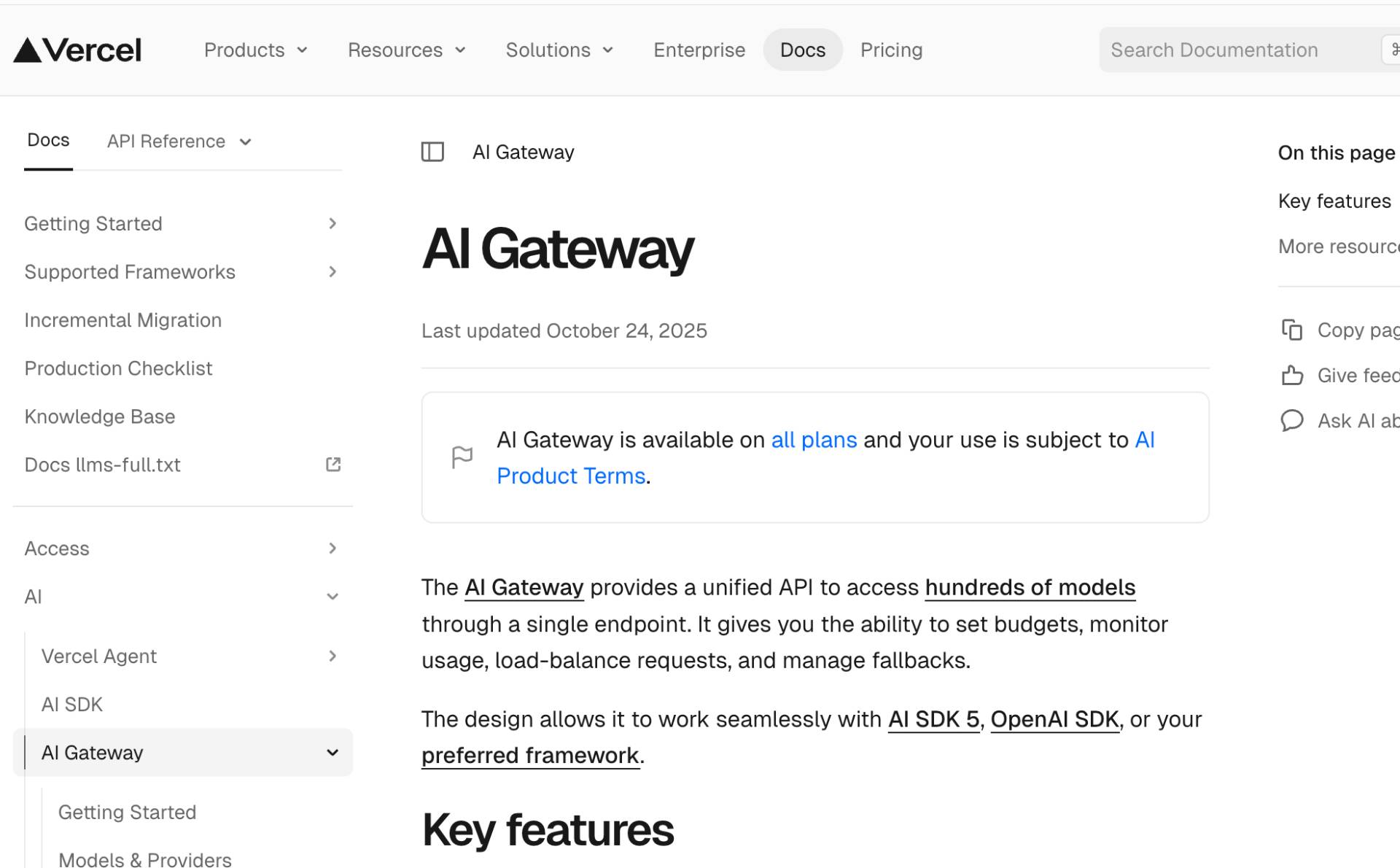Select AI SDK in the sidebar
The width and height of the screenshot is (1400, 868).
pyautogui.click(x=71, y=704)
